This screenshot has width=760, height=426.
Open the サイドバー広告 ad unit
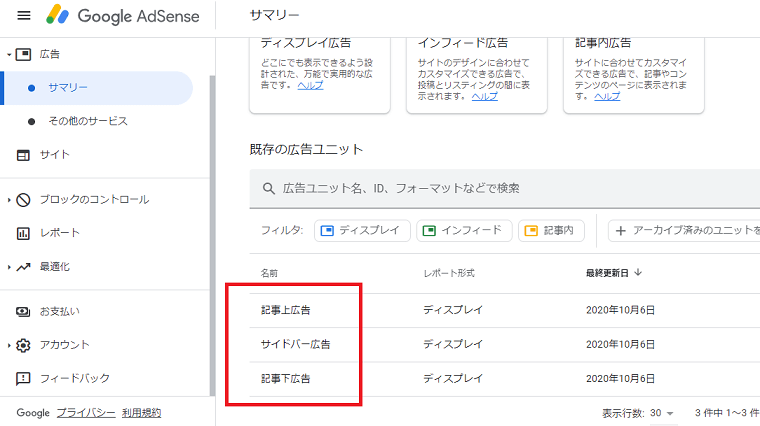point(295,344)
